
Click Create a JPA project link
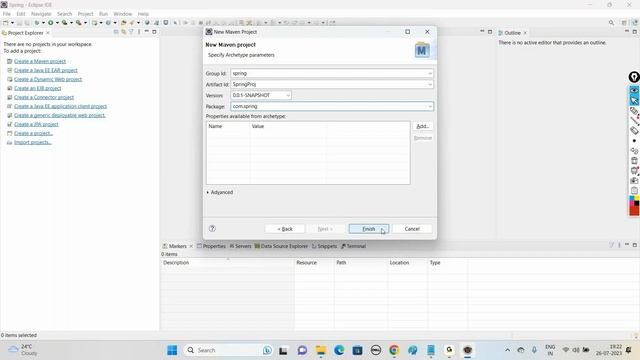tap(36, 124)
